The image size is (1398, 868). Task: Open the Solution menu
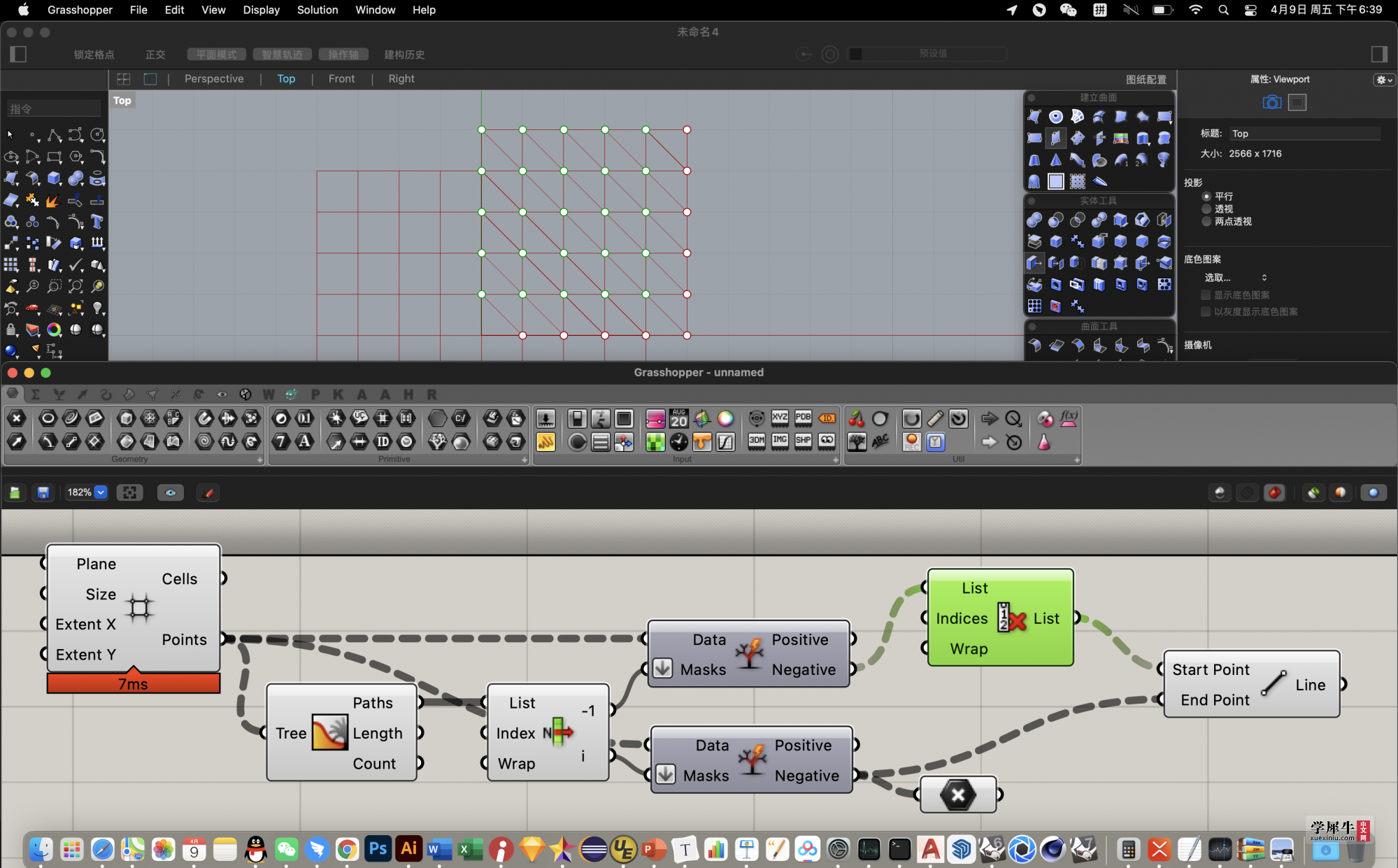(x=317, y=10)
